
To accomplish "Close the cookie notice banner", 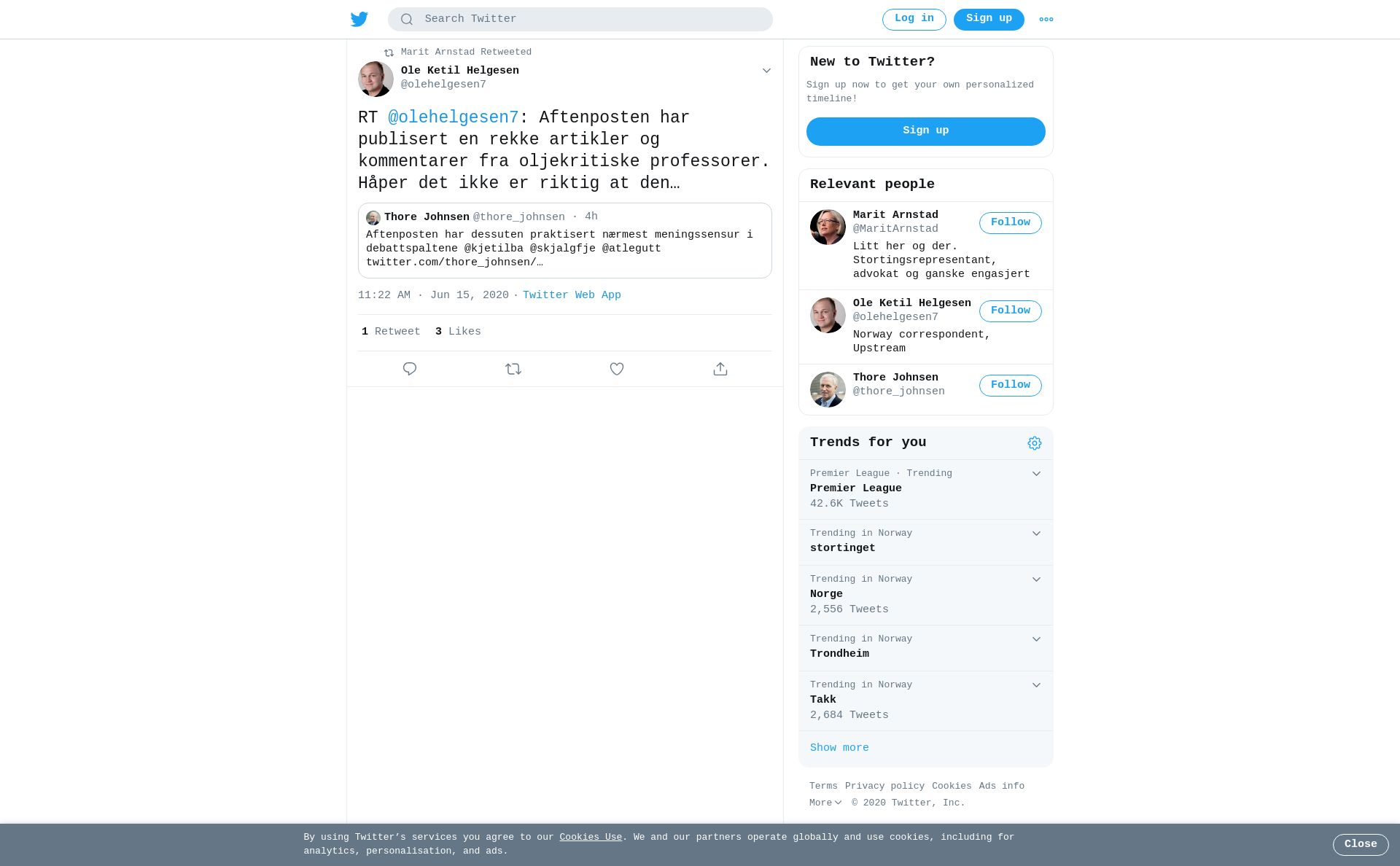I will pos(1361,845).
